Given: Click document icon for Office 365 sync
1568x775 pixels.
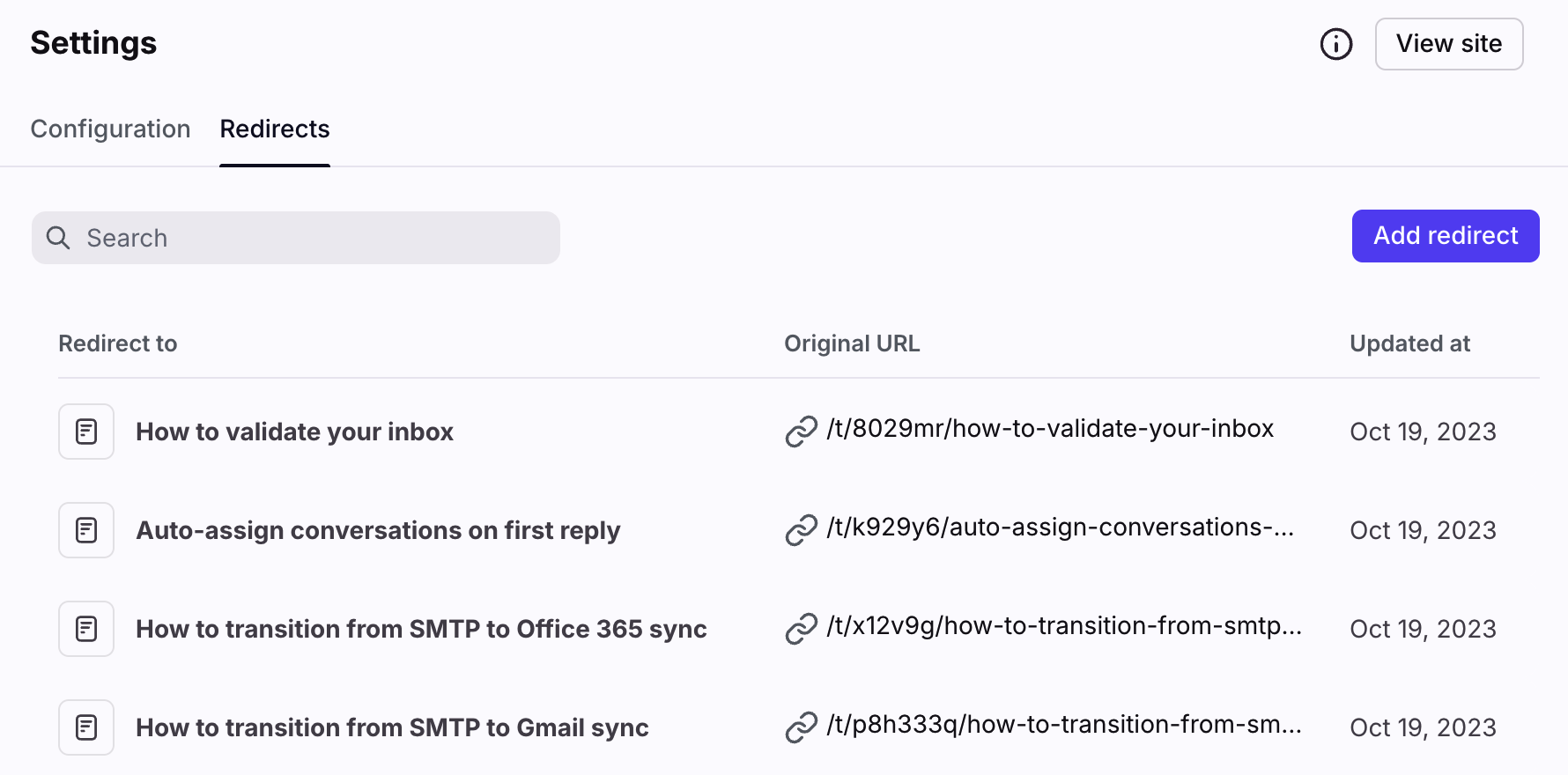Looking at the screenshot, I should (x=86, y=629).
